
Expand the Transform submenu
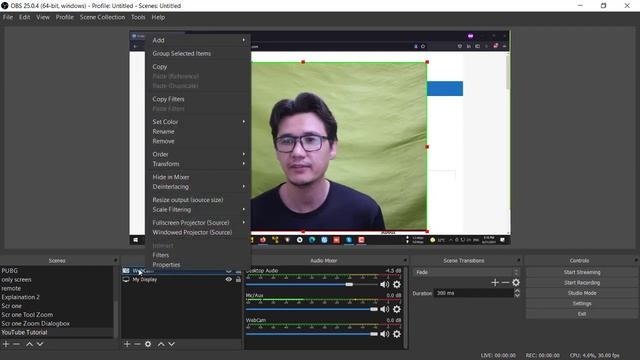[x=198, y=164]
